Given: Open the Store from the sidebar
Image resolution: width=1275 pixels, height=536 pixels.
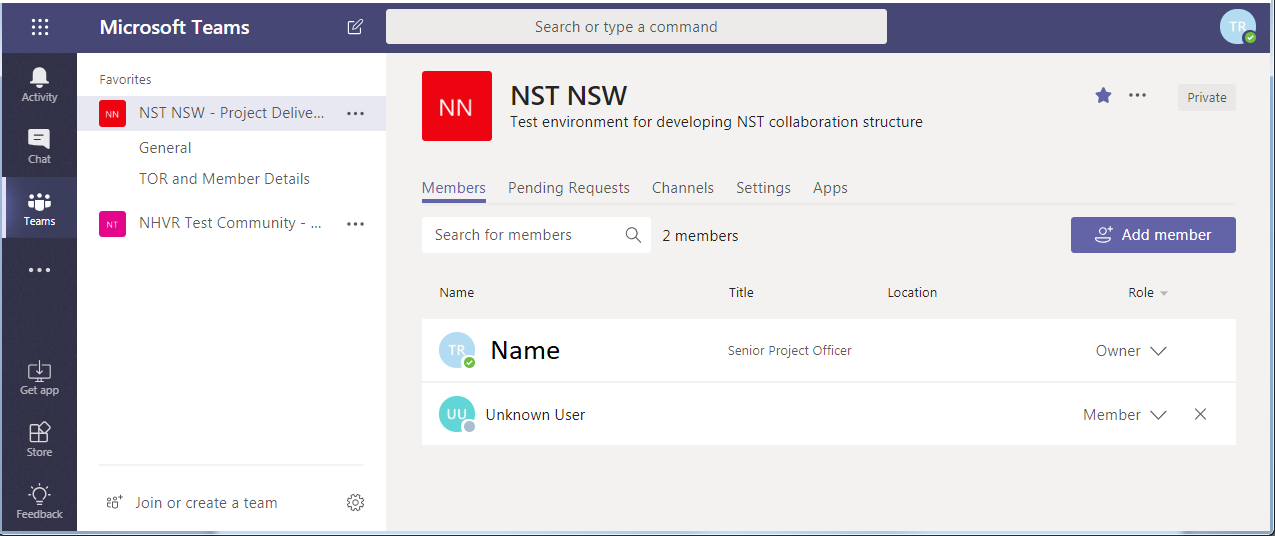Looking at the screenshot, I should tap(39, 440).
